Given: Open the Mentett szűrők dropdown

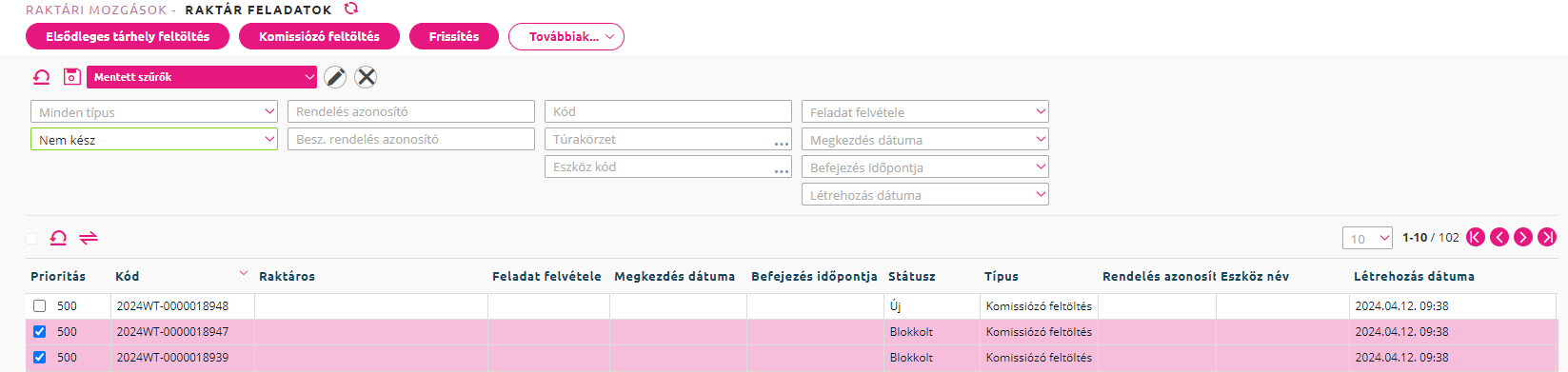Looking at the screenshot, I should pos(202,77).
